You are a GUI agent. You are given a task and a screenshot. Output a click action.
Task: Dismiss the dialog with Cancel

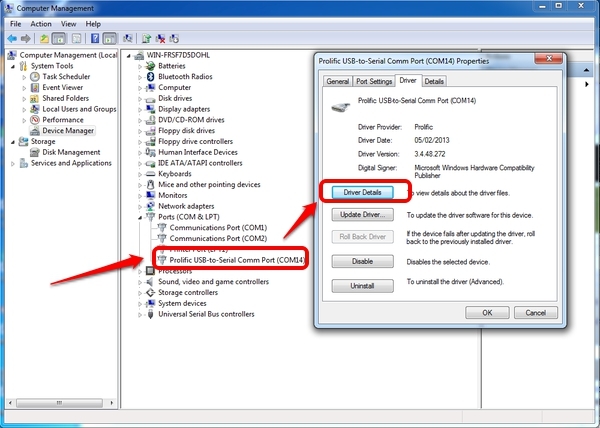click(536, 313)
